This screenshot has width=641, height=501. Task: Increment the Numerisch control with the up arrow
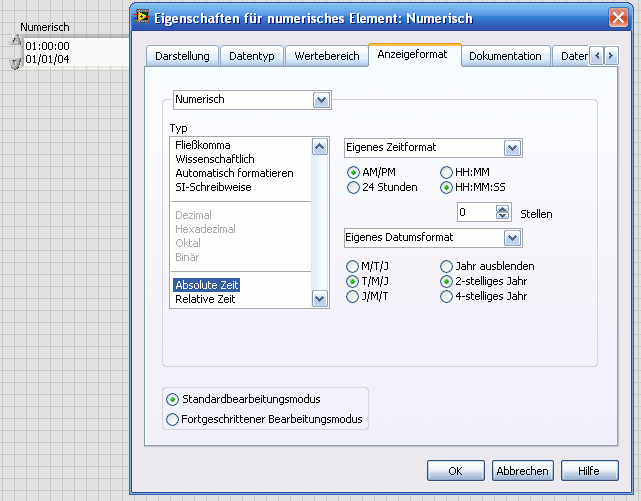[x=16, y=40]
